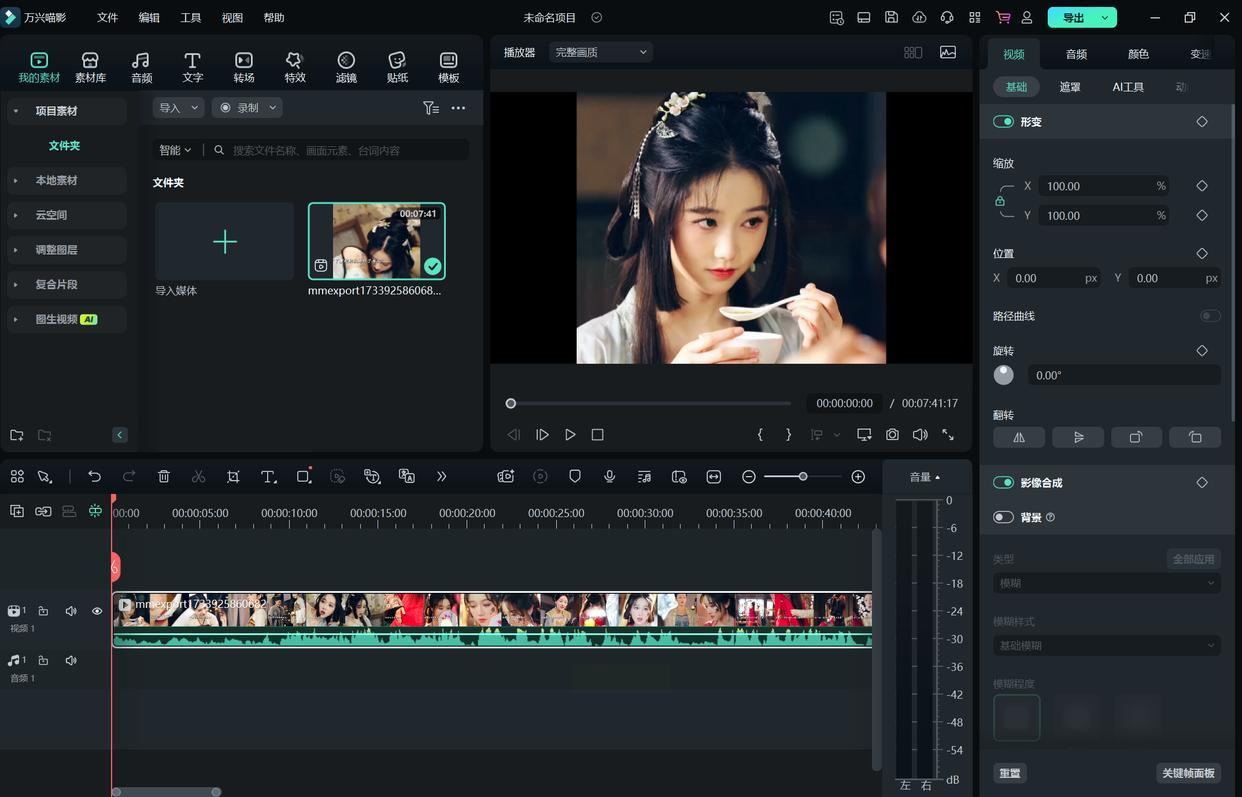Click the 导出 export button
The width and height of the screenshot is (1242, 797).
click(x=1073, y=18)
